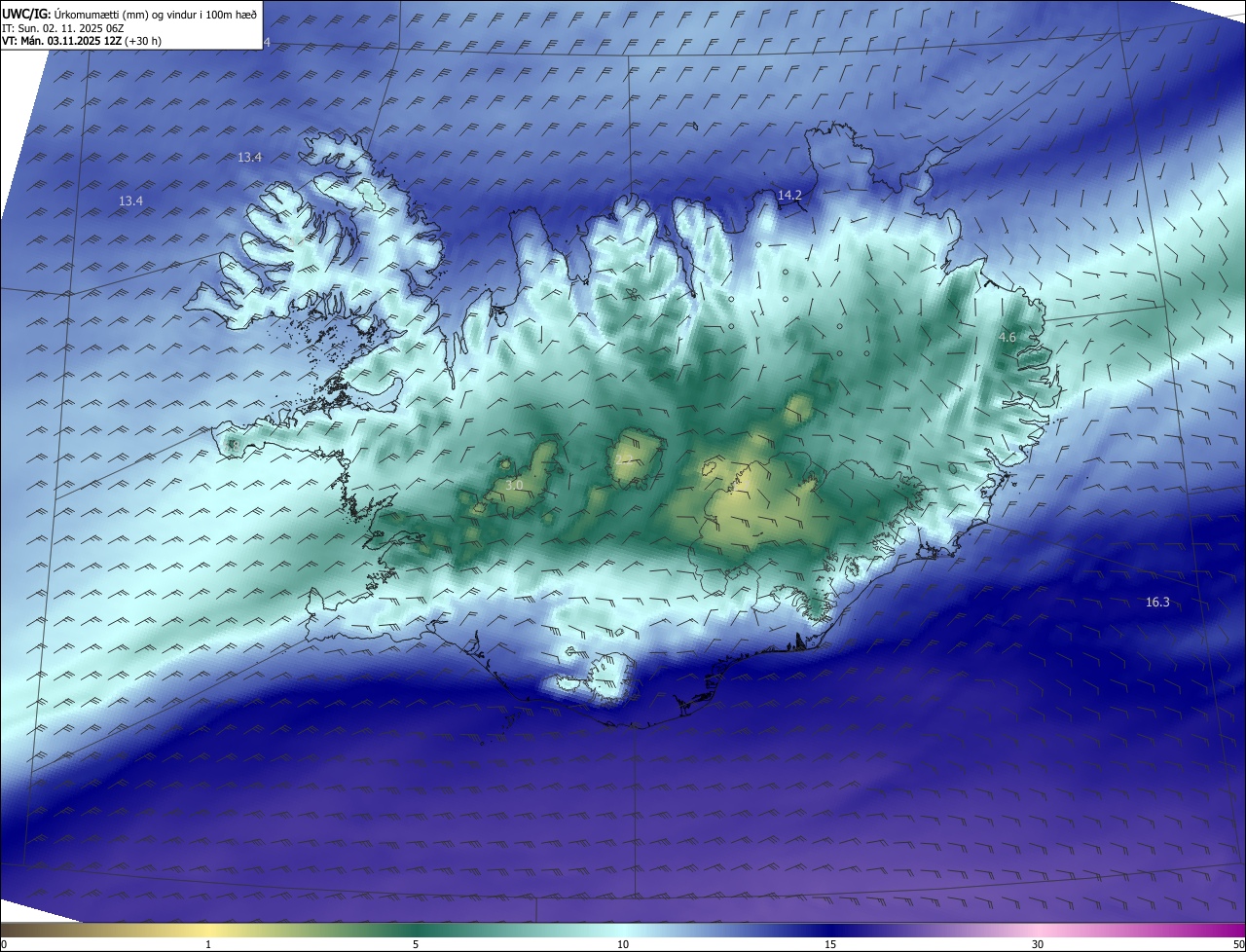Click the colorbar tick label 10

[x=623, y=944]
